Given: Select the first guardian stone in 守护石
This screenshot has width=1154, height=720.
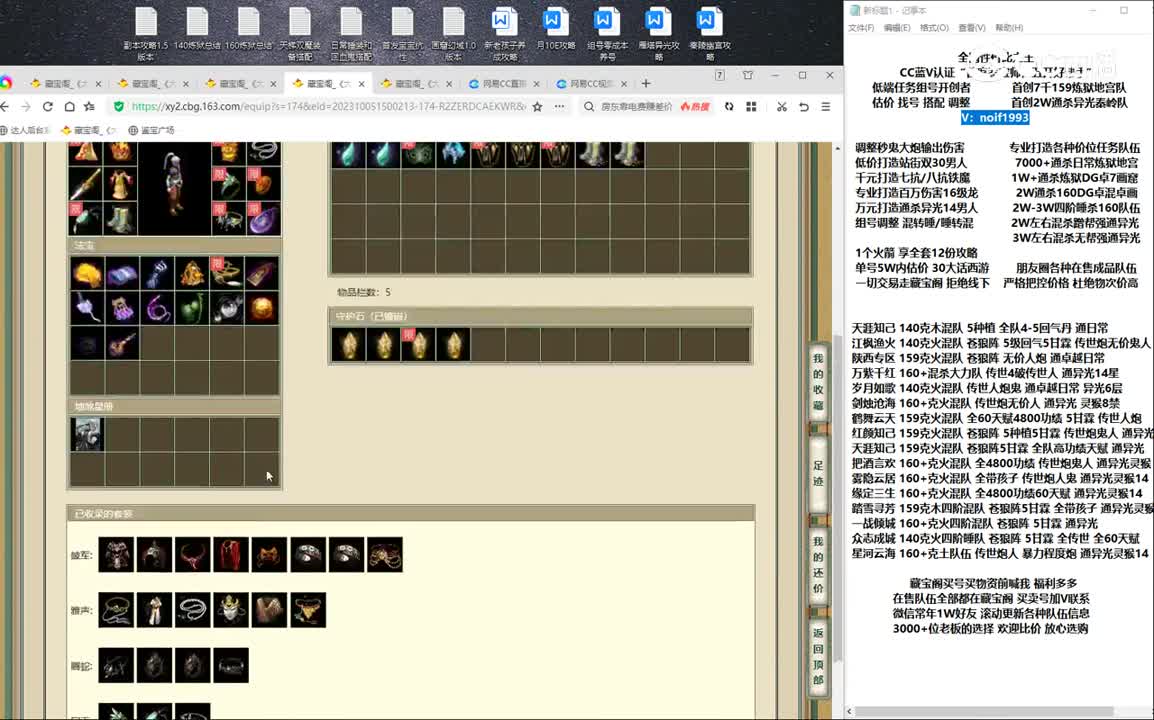Looking at the screenshot, I should (349, 345).
